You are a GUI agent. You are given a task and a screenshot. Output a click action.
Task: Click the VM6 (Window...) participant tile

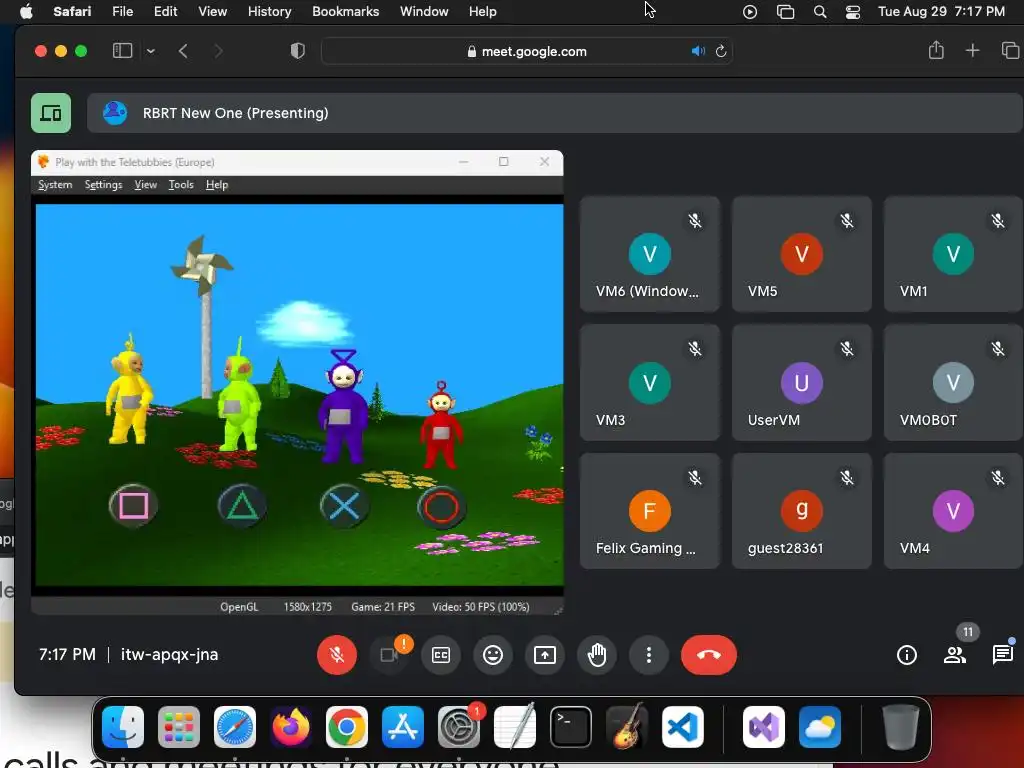650,254
